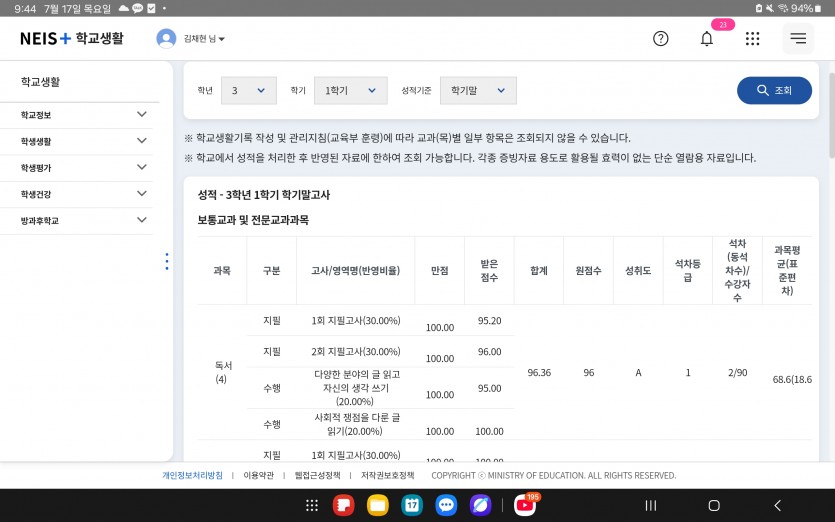The height and width of the screenshot is (522, 835).
Task: Click the 학교생활 sidebar heading
Action: (40, 81)
